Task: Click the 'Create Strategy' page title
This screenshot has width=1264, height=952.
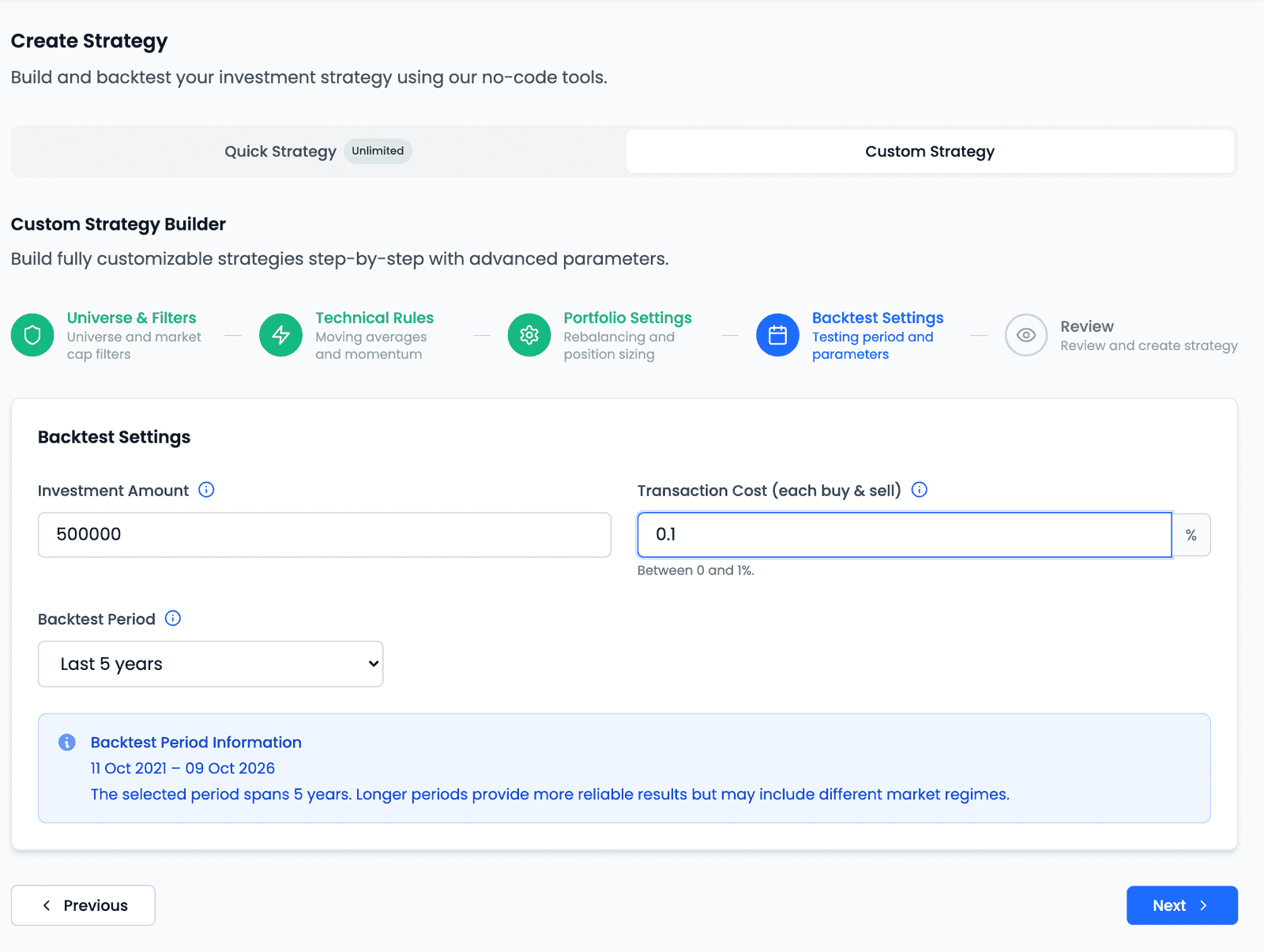Action: pos(89,41)
